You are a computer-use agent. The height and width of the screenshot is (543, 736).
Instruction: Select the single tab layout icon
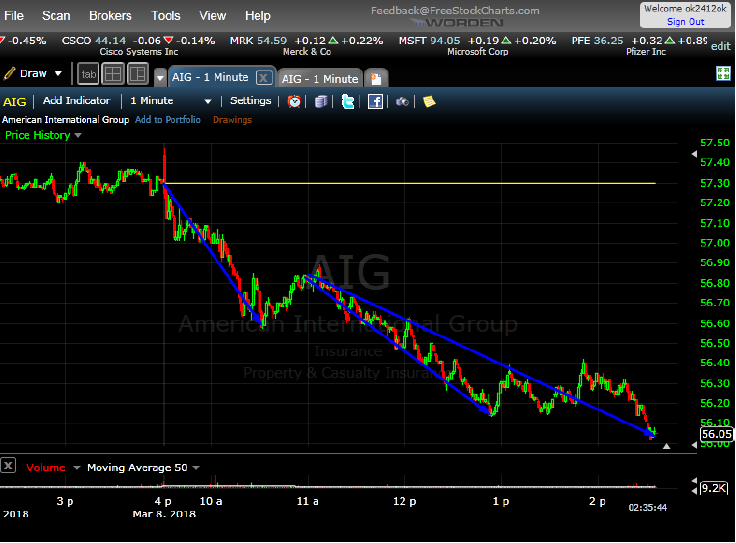88,74
